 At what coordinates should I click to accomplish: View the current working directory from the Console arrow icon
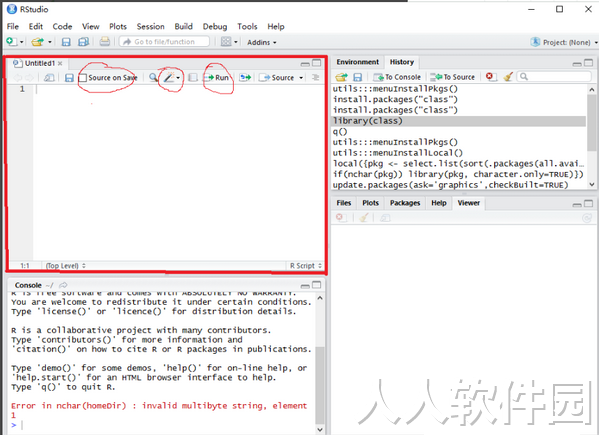pos(63,285)
